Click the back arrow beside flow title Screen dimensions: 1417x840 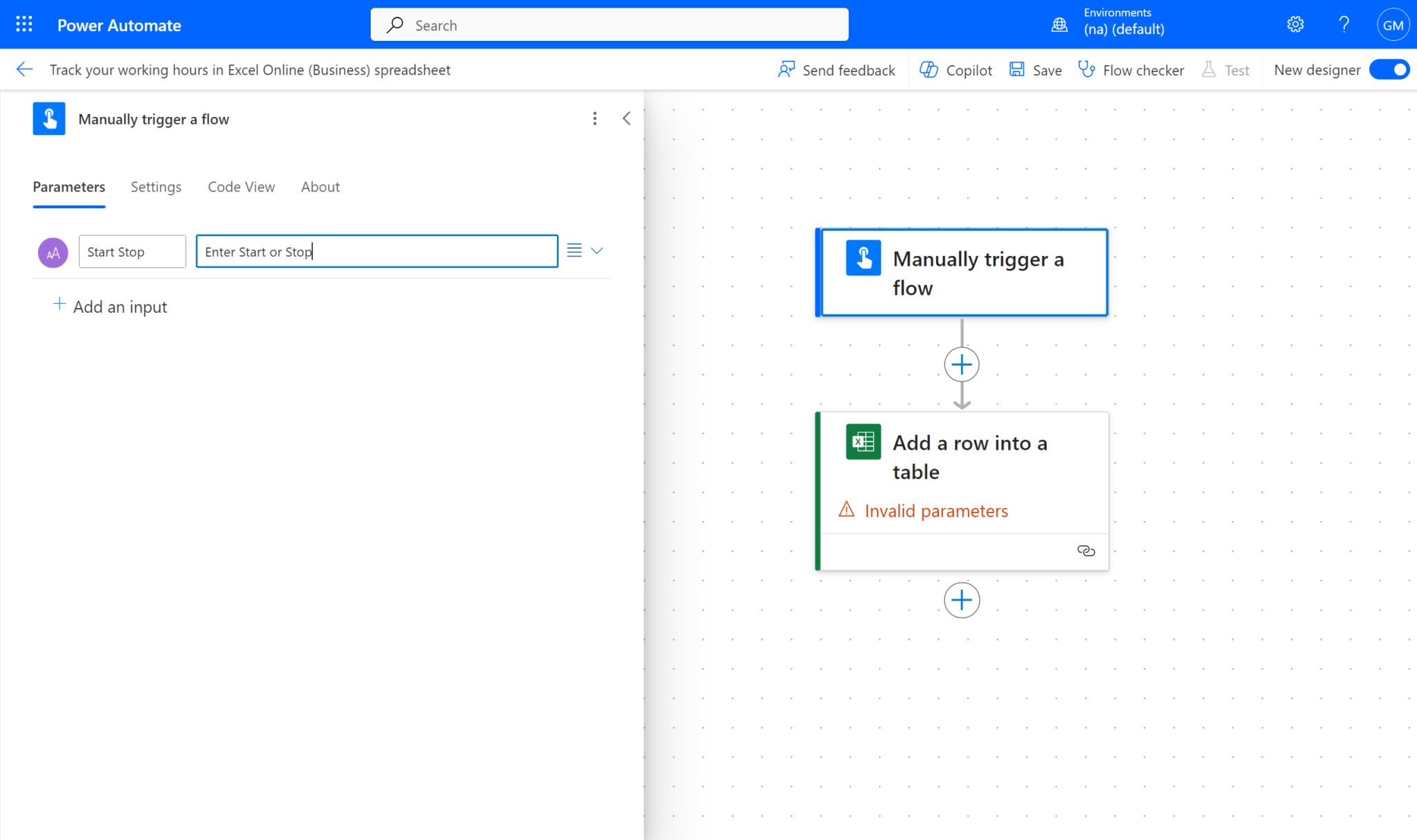(24, 69)
